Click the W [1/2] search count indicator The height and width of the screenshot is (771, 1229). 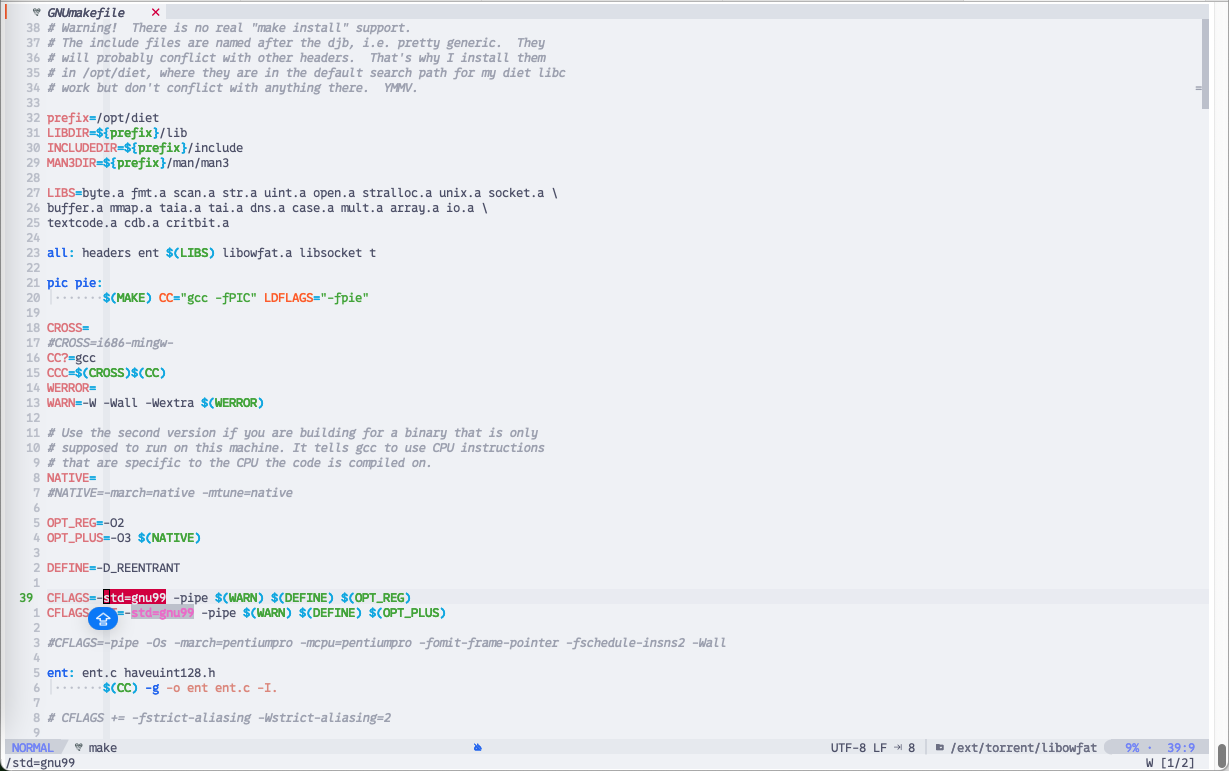[1170, 763]
